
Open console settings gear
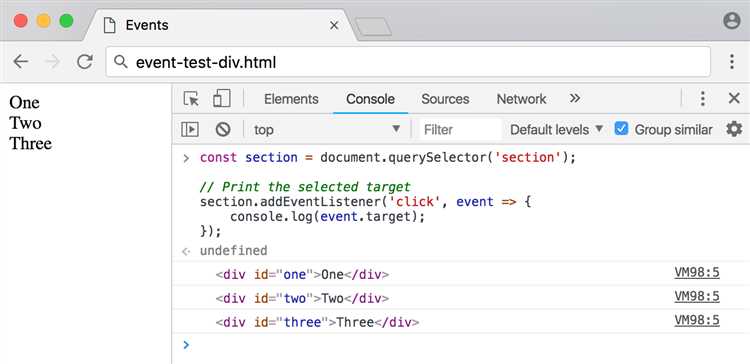pyautogui.click(x=734, y=129)
